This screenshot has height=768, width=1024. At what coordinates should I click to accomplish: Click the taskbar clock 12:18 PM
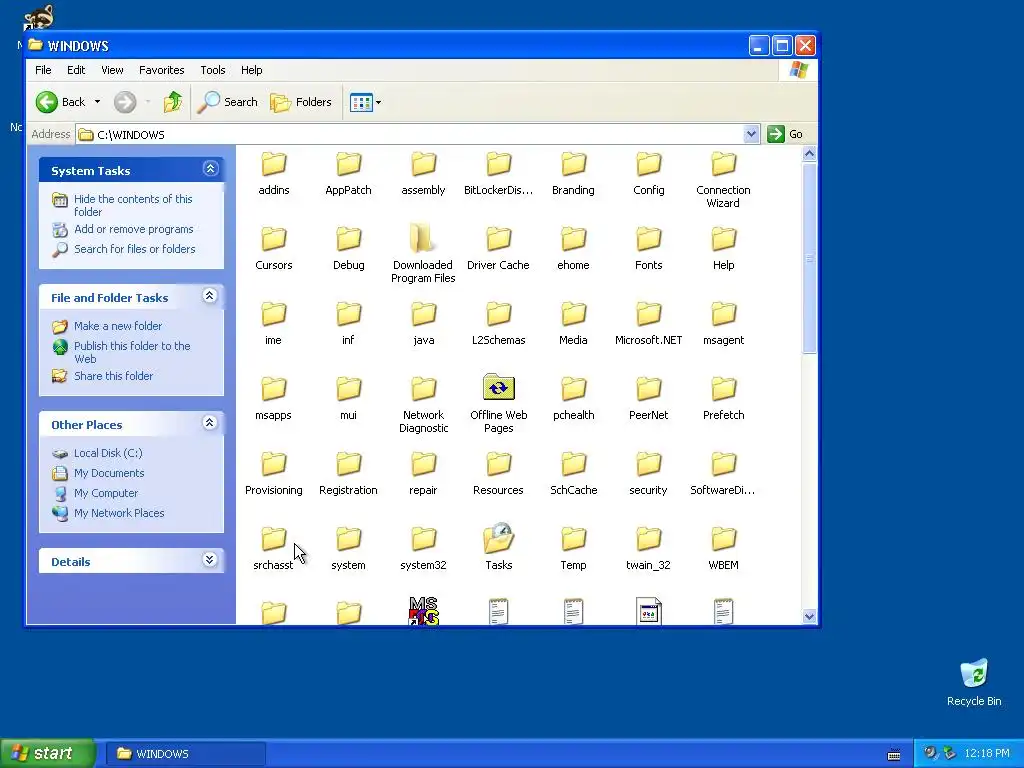click(987, 754)
